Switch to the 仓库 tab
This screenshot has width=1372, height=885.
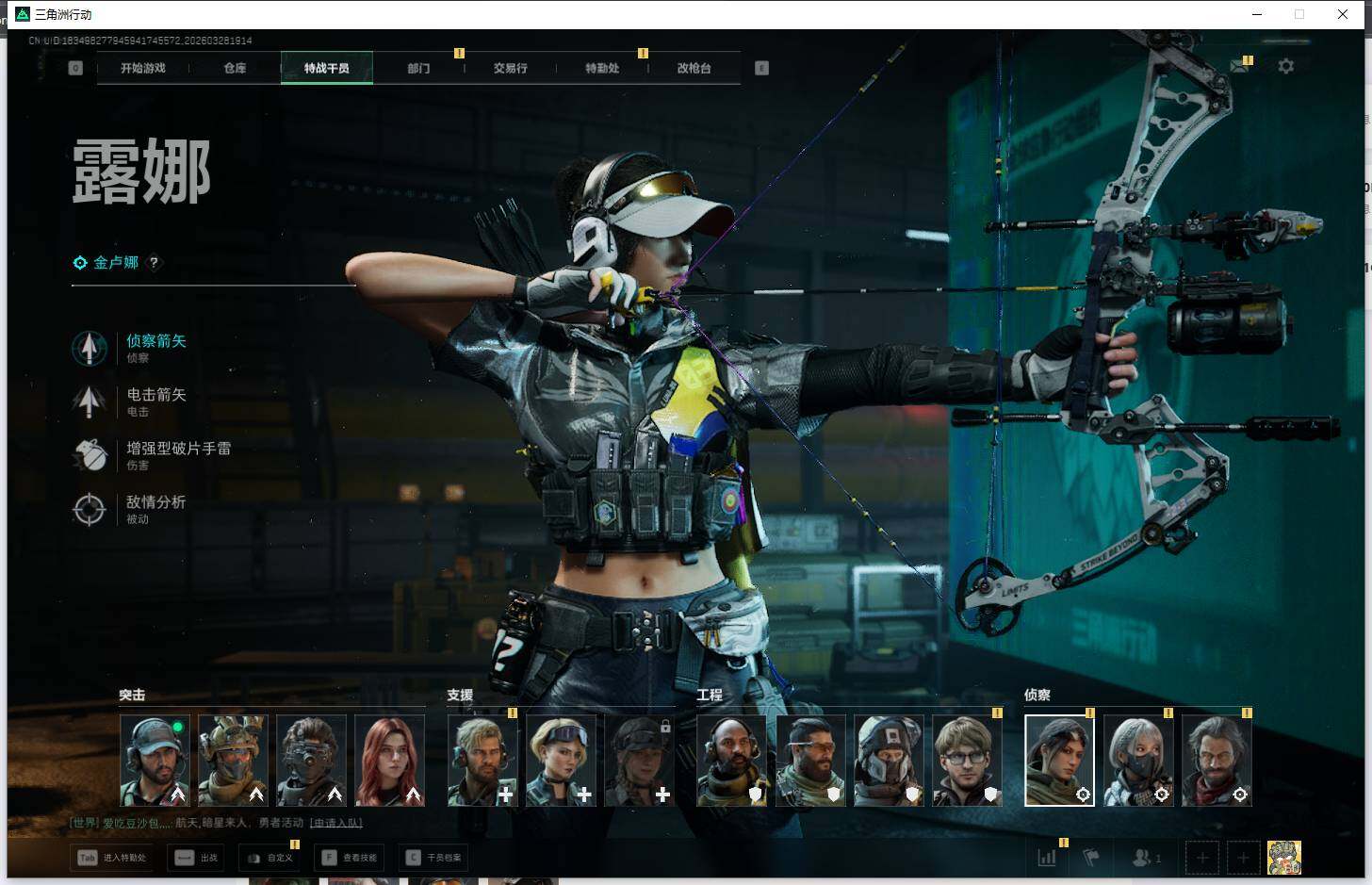click(x=235, y=68)
